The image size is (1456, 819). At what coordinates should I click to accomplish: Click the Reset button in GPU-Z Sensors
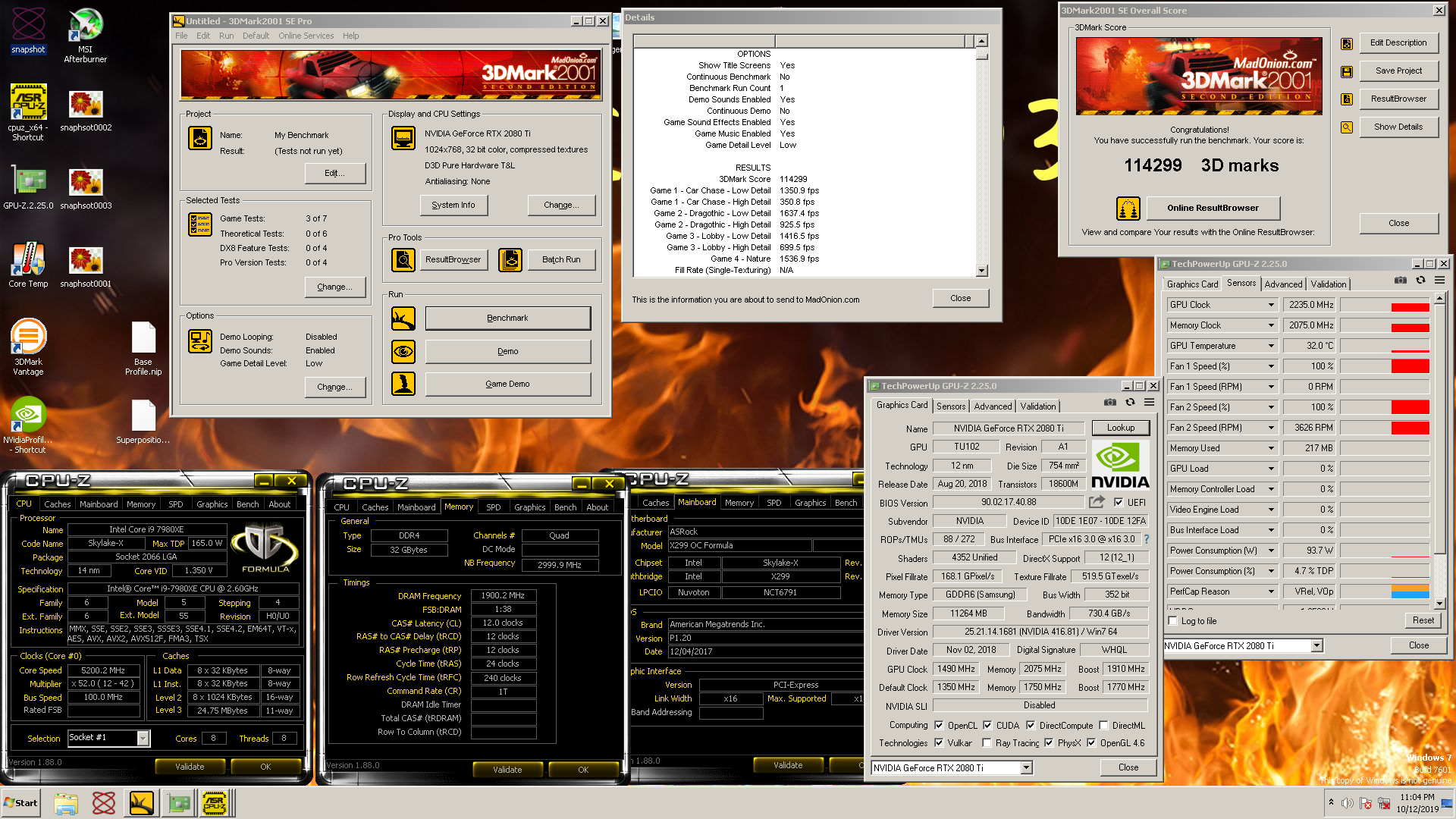pos(1423,620)
